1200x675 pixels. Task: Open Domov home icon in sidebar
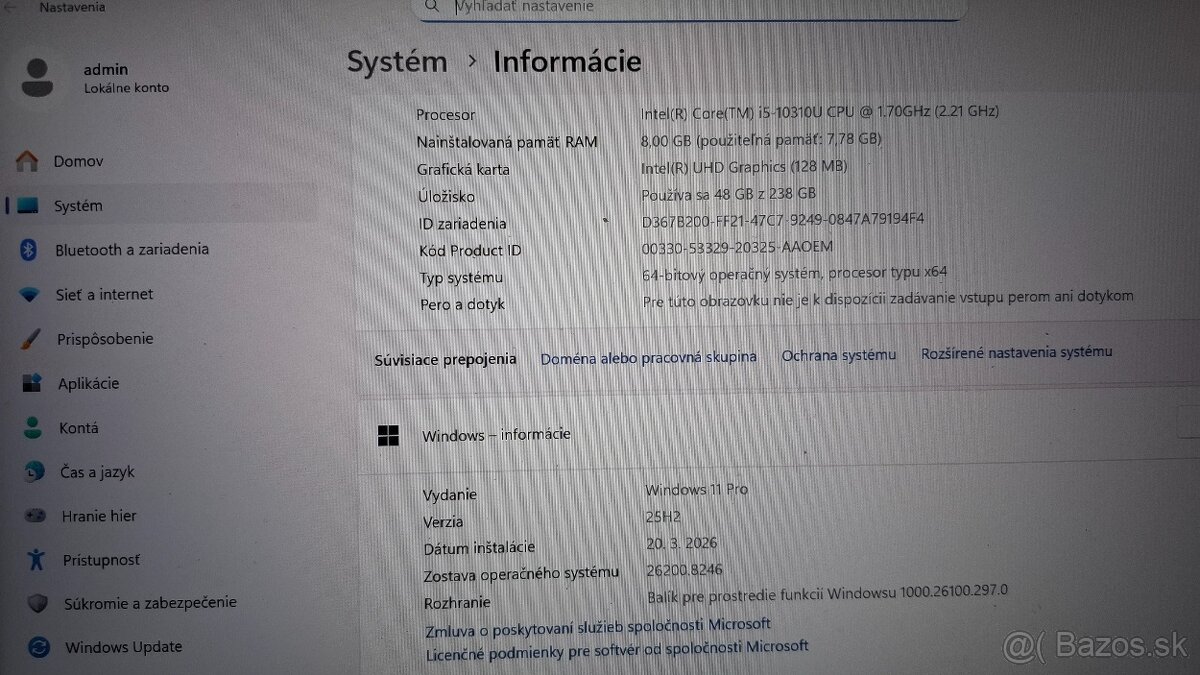(27, 161)
